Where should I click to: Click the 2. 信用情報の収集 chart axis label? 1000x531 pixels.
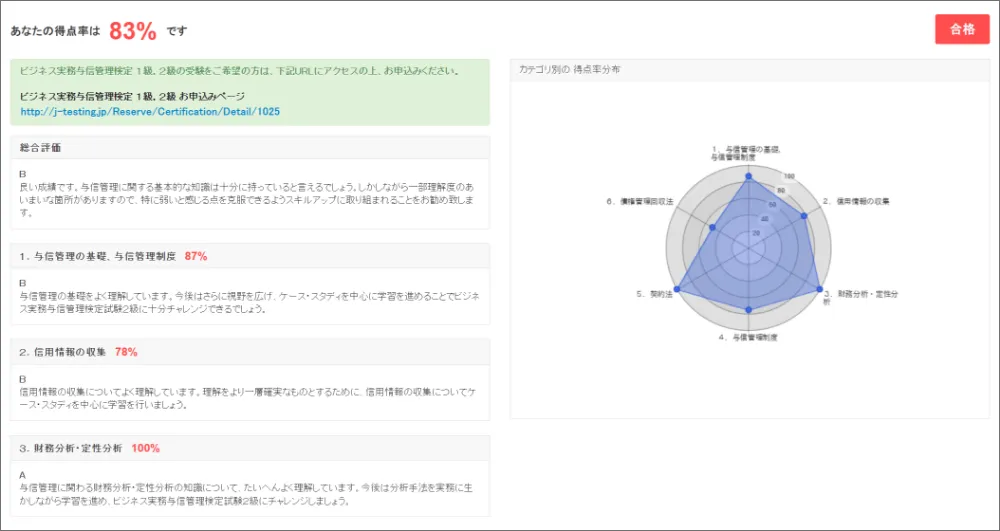tap(855, 201)
